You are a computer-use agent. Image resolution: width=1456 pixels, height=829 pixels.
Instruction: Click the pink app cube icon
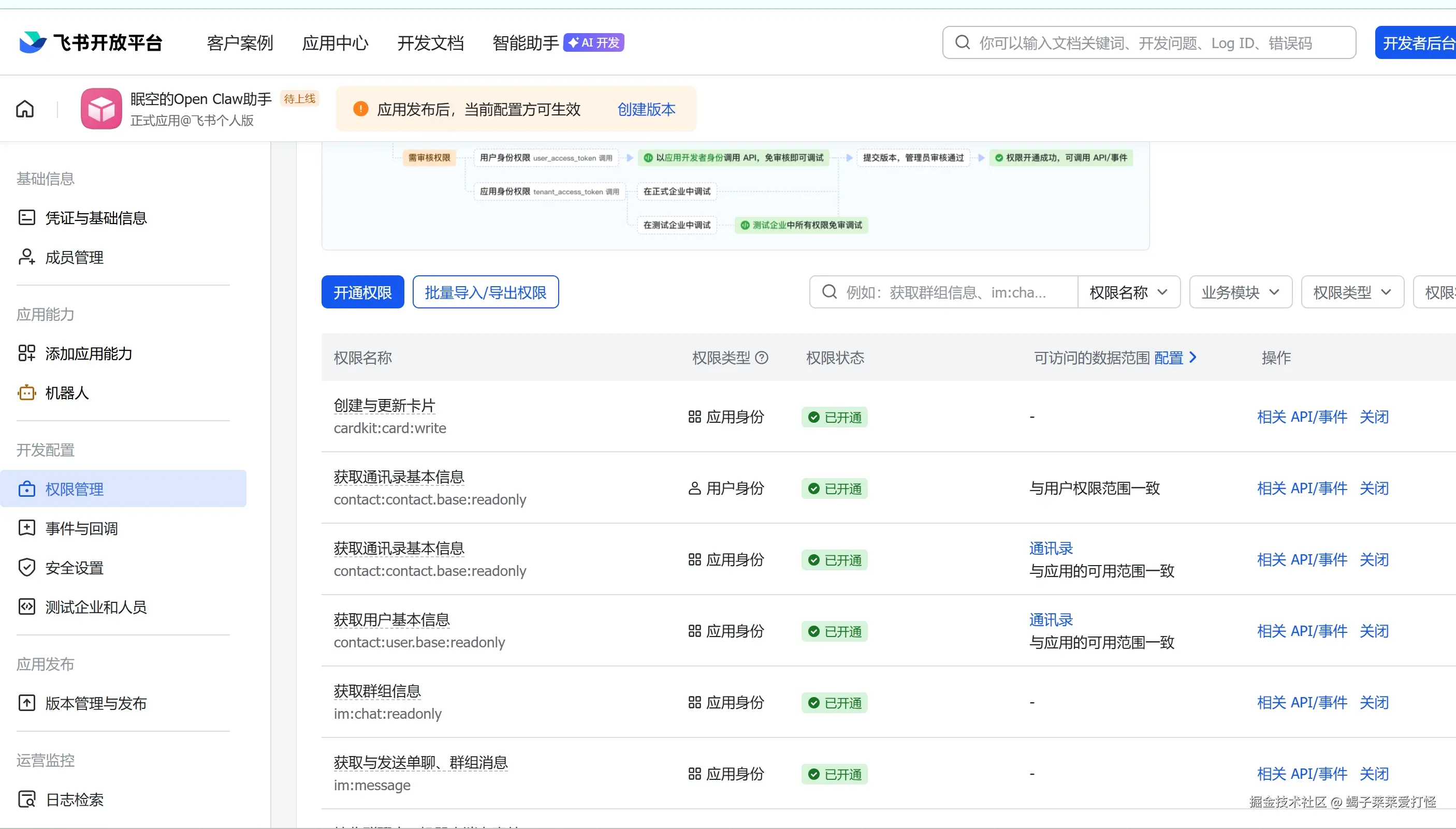101,108
